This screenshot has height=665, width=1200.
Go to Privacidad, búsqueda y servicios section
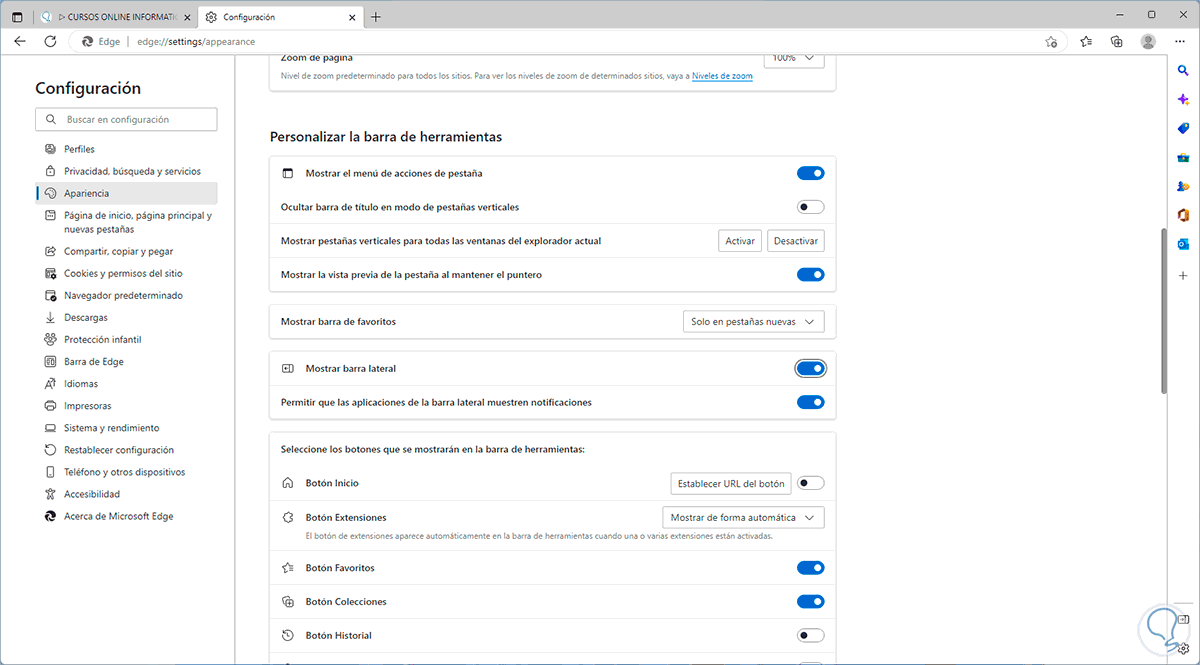(132, 171)
